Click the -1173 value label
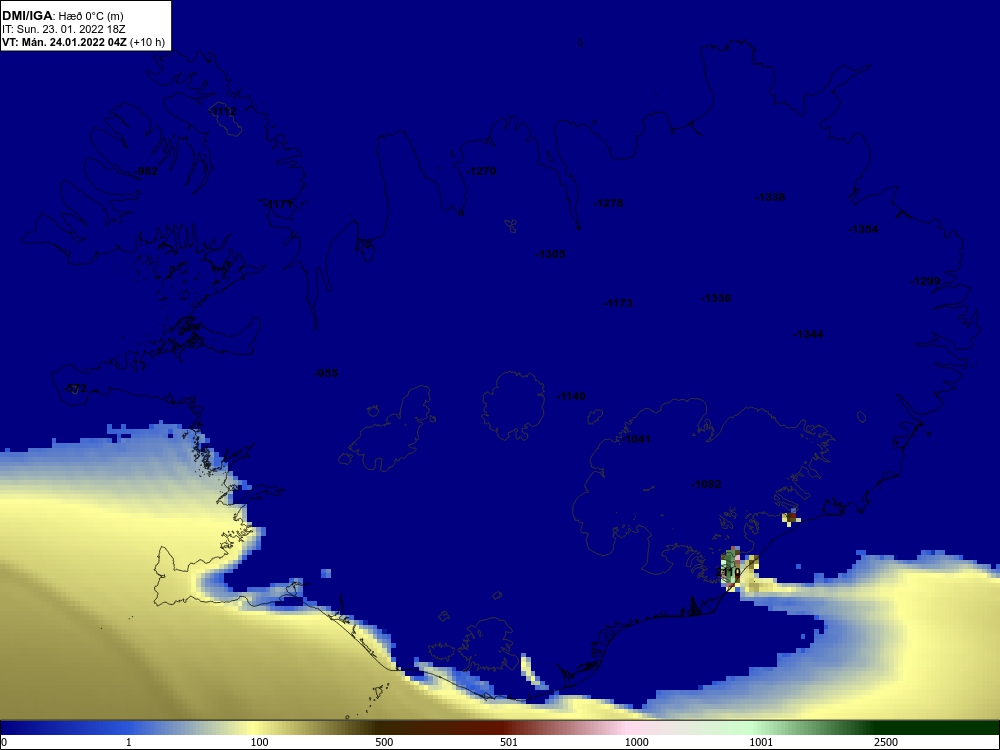The width and height of the screenshot is (1000, 750). (x=618, y=303)
